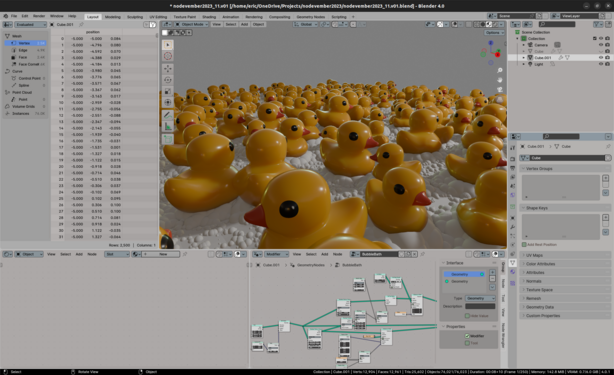Viewport: 614px width, 375px height.
Task: Toggle the Modifier checkbox in node Properties
Action: [x=467, y=336]
